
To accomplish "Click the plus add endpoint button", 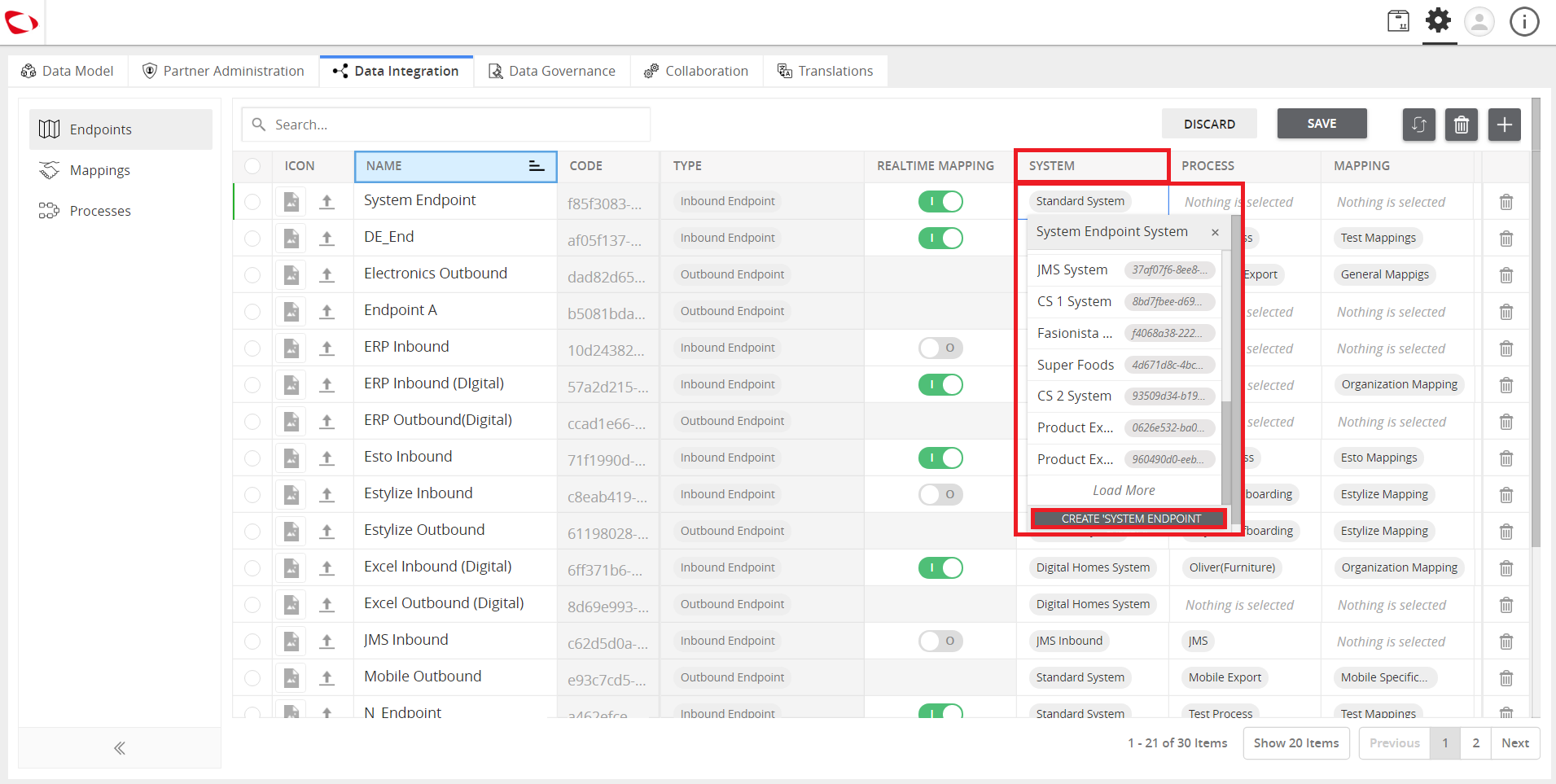I will 1504,124.
